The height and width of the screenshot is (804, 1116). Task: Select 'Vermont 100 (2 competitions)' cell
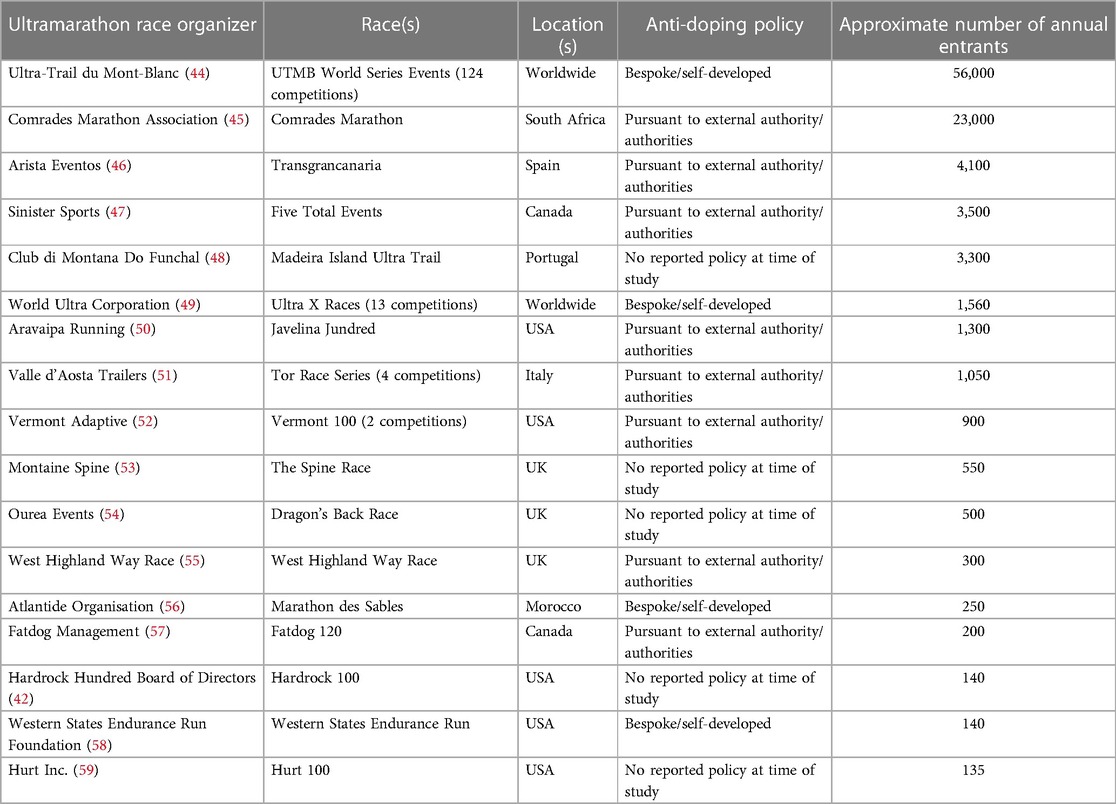click(391, 433)
